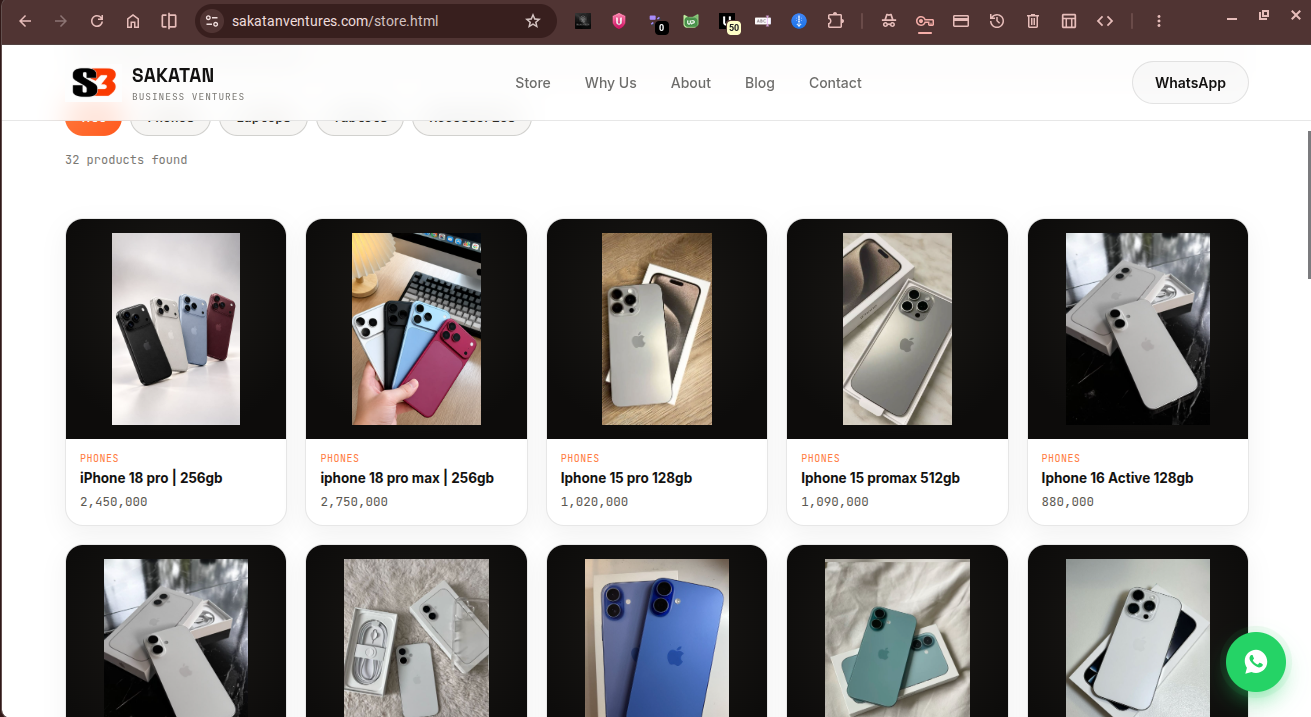Image resolution: width=1311 pixels, height=717 pixels.
Task: Open the history clock icon
Action: (997, 21)
